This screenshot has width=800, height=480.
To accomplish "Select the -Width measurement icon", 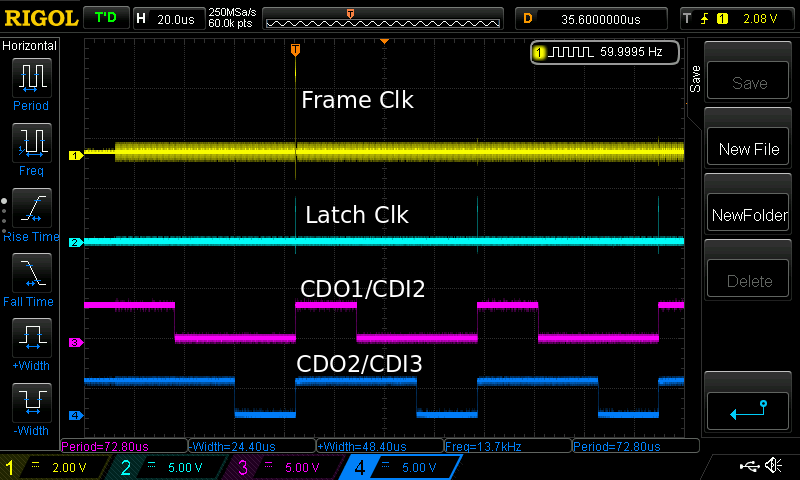I will click(x=32, y=402).
